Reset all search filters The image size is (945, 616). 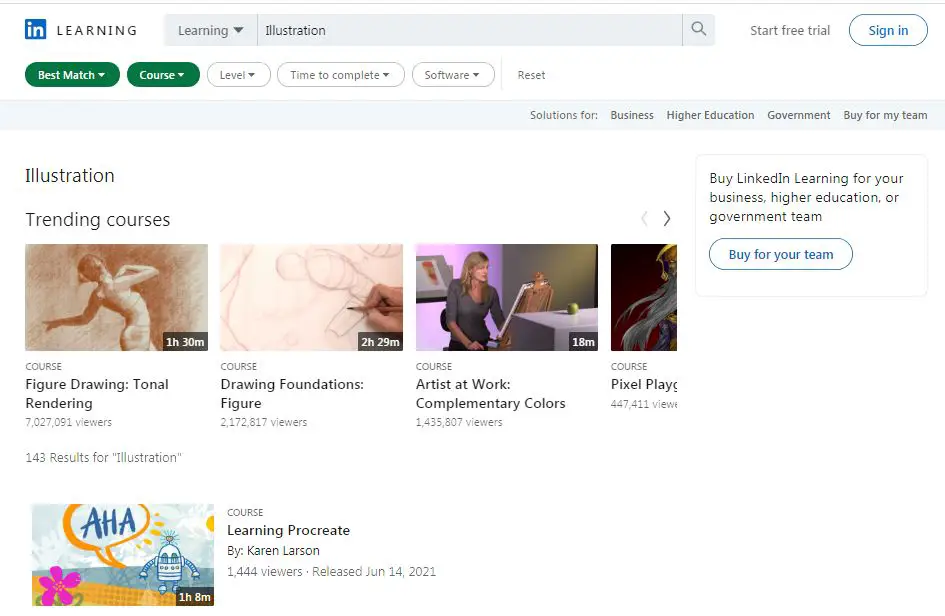(531, 75)
